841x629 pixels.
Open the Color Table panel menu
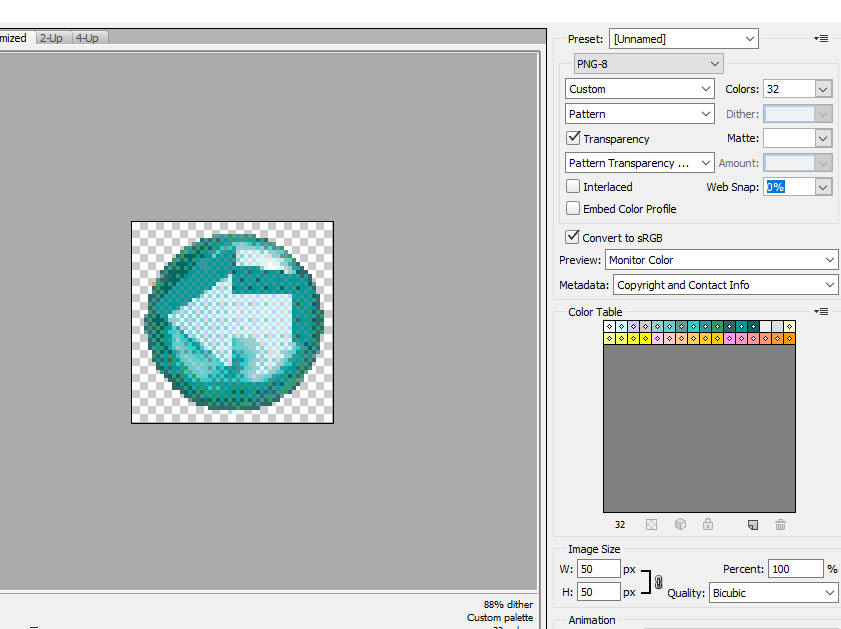pyautogui.click(x=820, y=311)
